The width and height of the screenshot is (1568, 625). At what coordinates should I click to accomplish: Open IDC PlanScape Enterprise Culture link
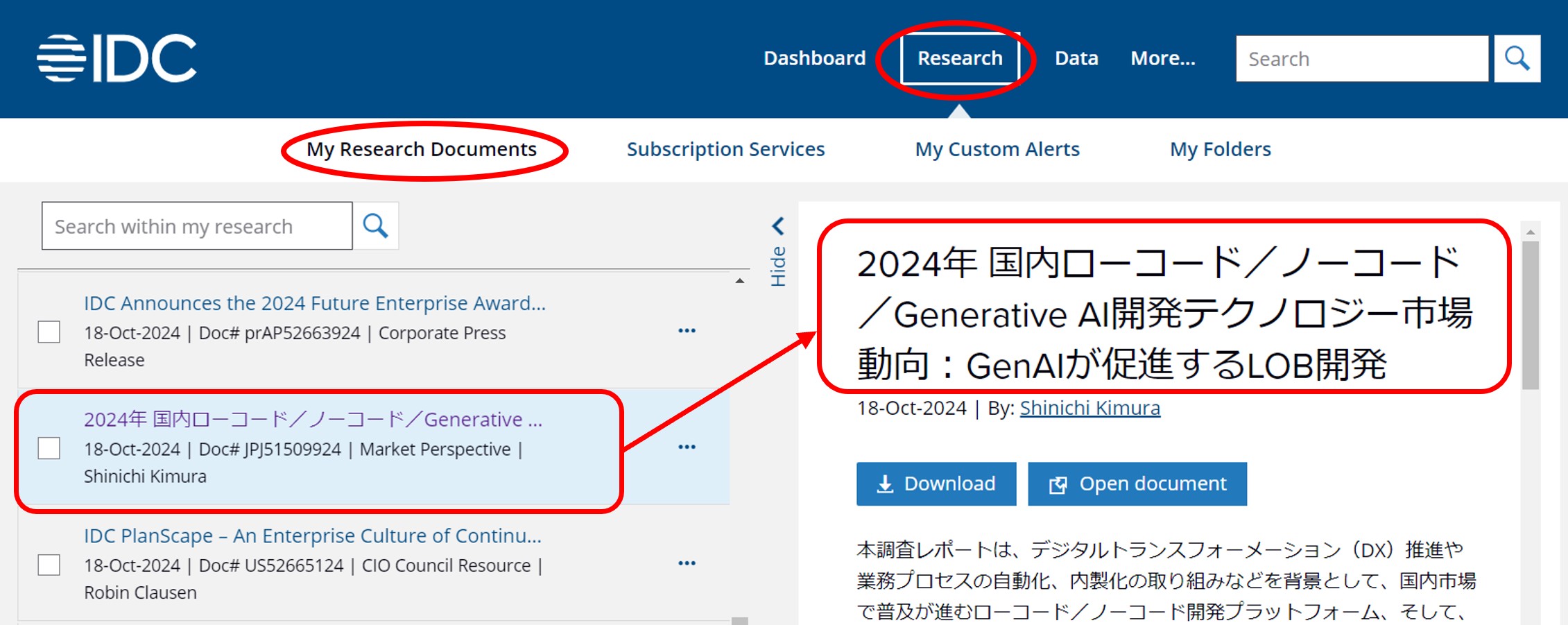pyautogui.click(x=313, y=536)
